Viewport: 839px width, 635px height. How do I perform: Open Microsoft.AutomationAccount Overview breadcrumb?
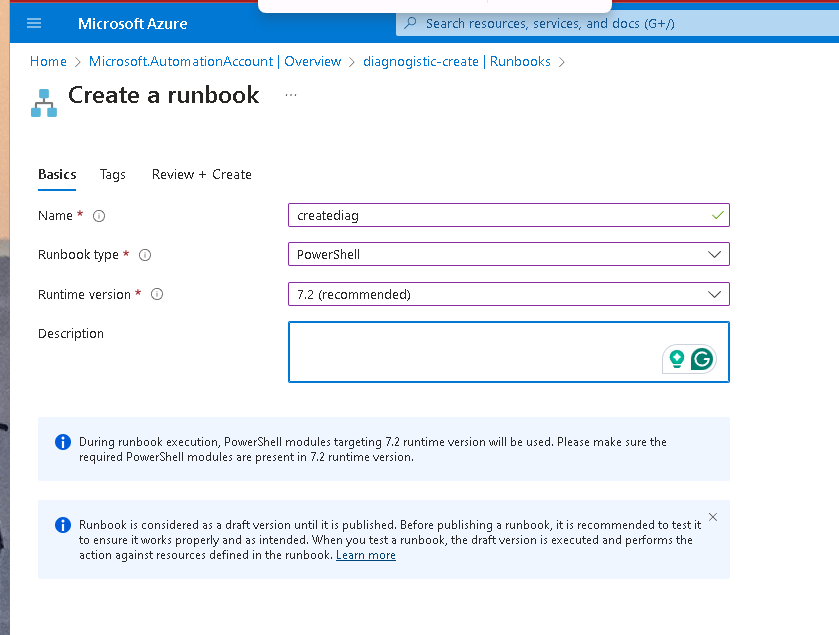(x=215, y=62)
